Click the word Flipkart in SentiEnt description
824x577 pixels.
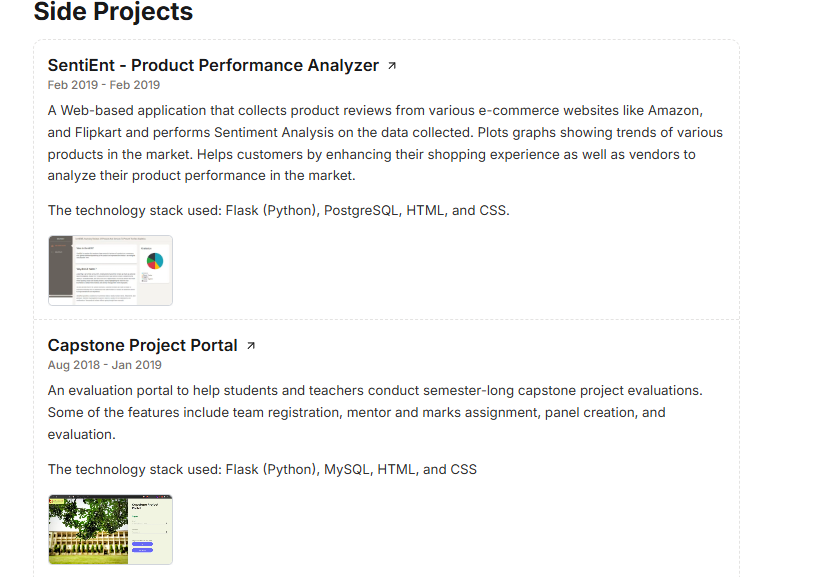point(103,132)
